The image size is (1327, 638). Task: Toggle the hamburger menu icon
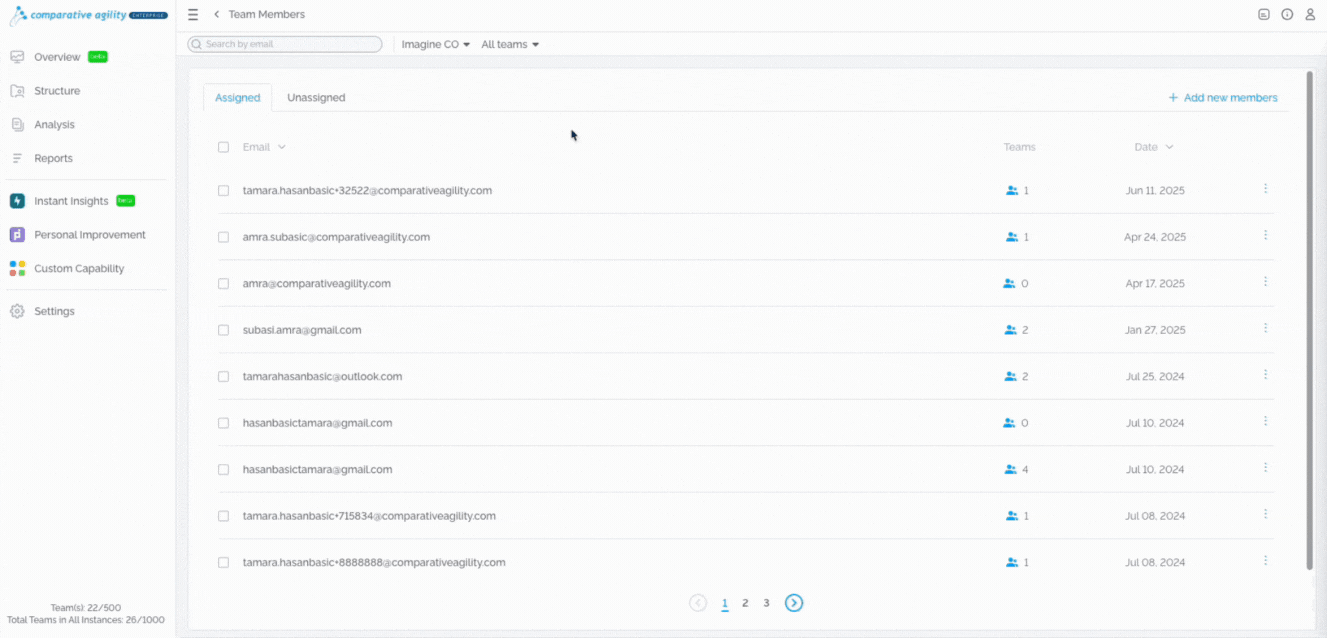point(193,15)
